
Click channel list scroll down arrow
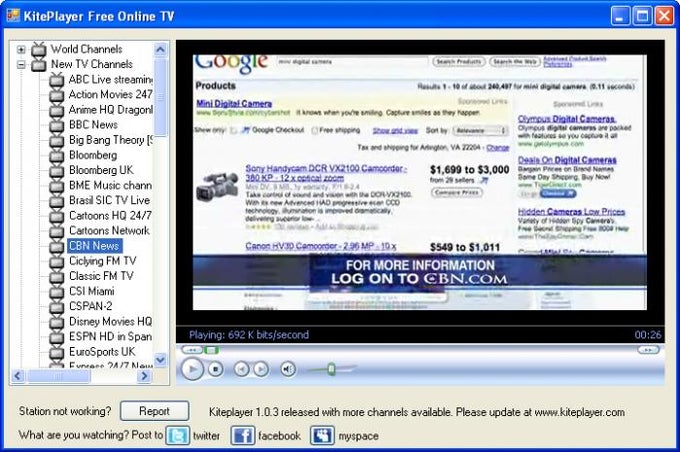click(x=160, y=360)
